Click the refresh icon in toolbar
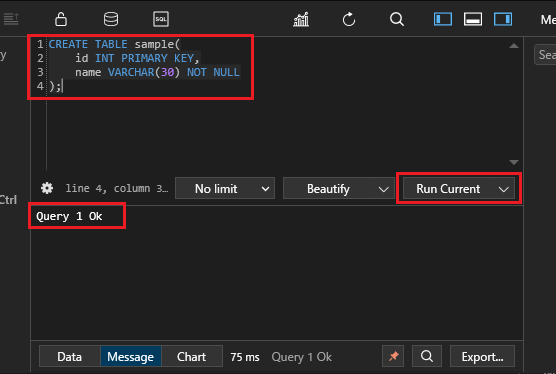The image size is (556, 374). coord(349,19)
